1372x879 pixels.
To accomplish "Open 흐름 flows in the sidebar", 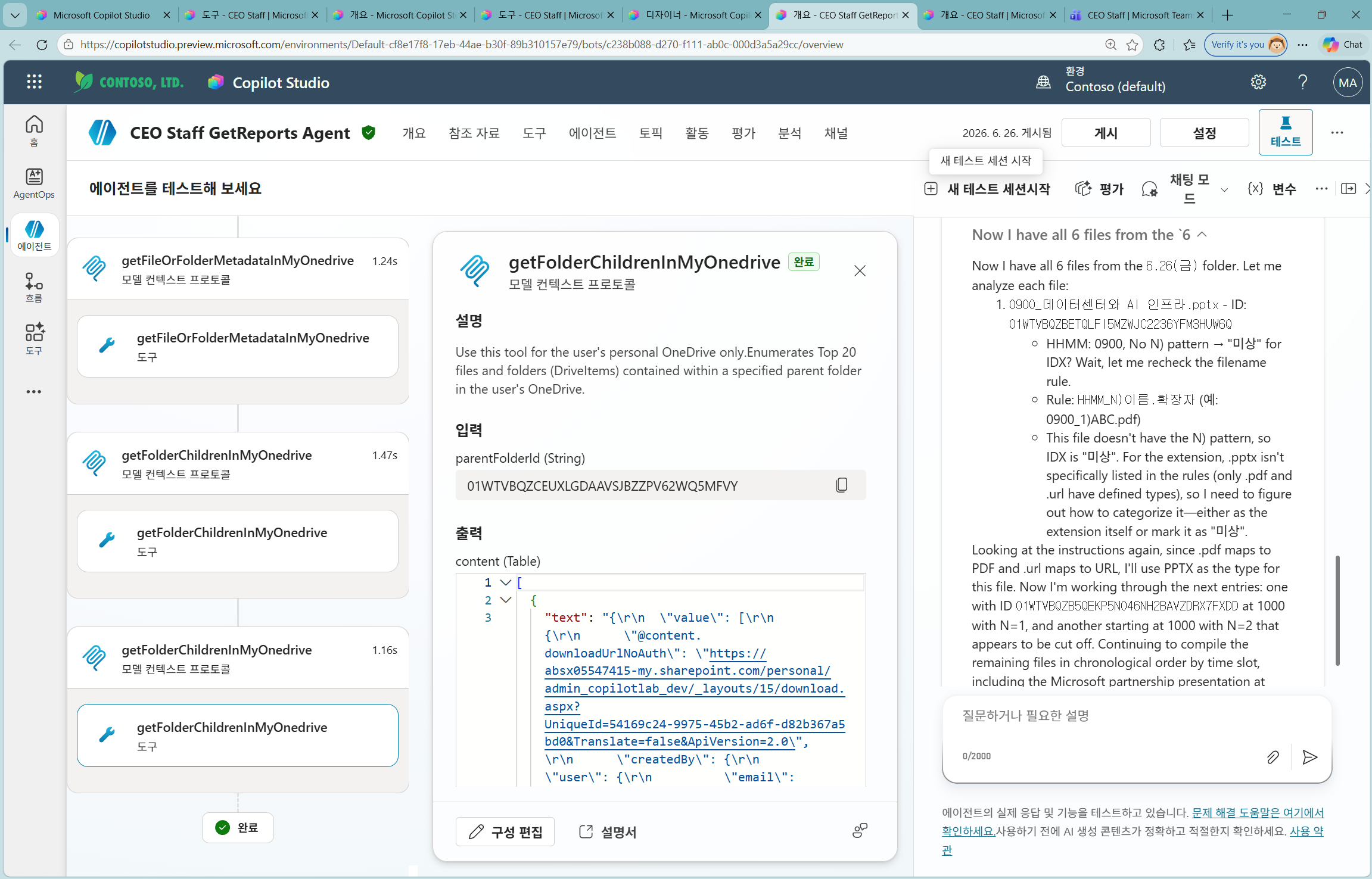I will pyautogui.click(x=34, y=288).
